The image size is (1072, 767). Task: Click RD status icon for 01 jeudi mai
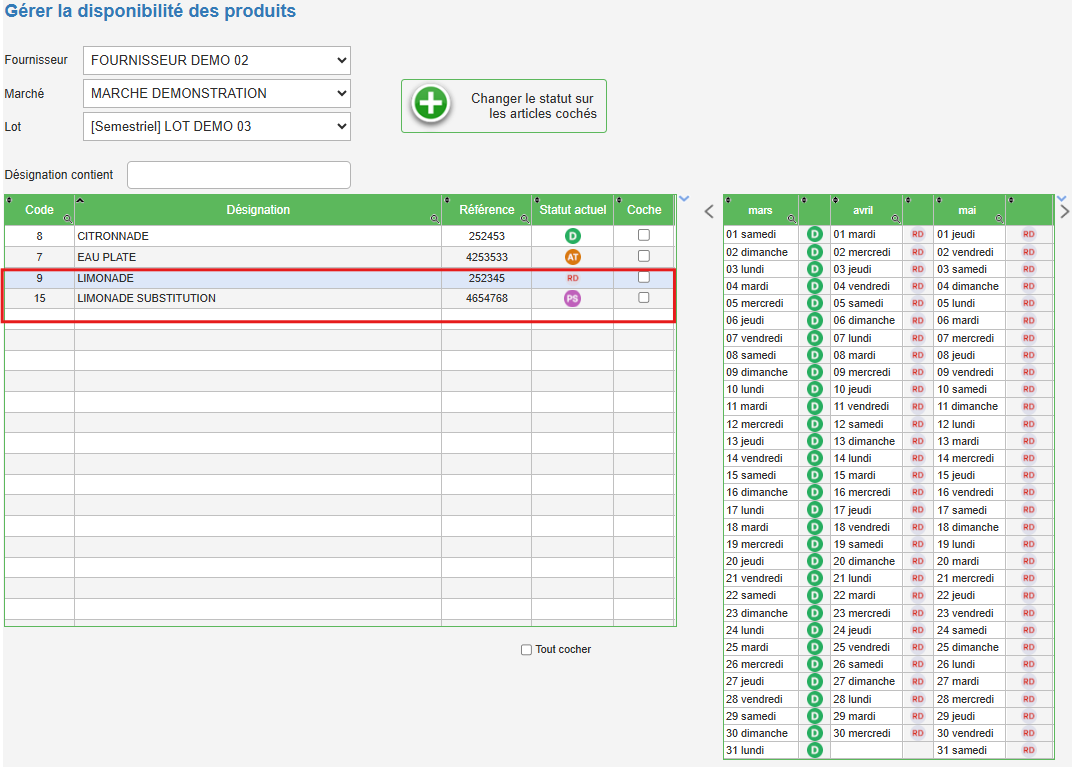coord(1028,234)
